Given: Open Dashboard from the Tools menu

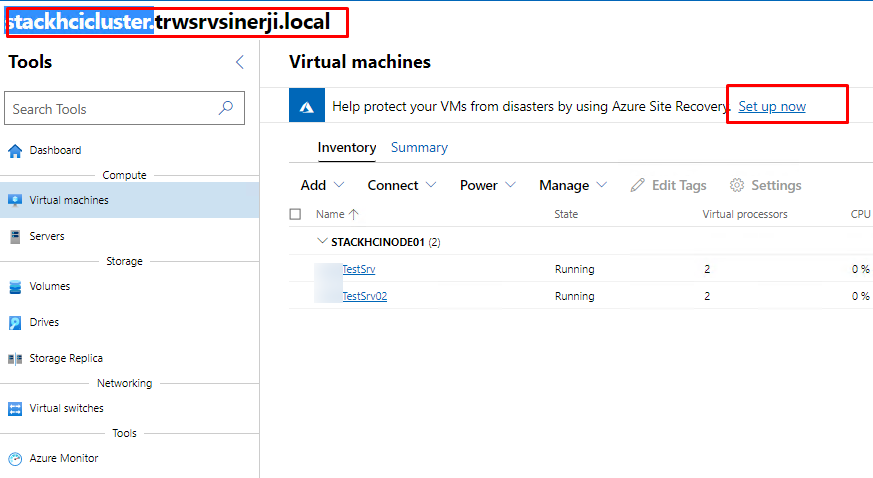Looking at the screenshot, I should (55, 150).
